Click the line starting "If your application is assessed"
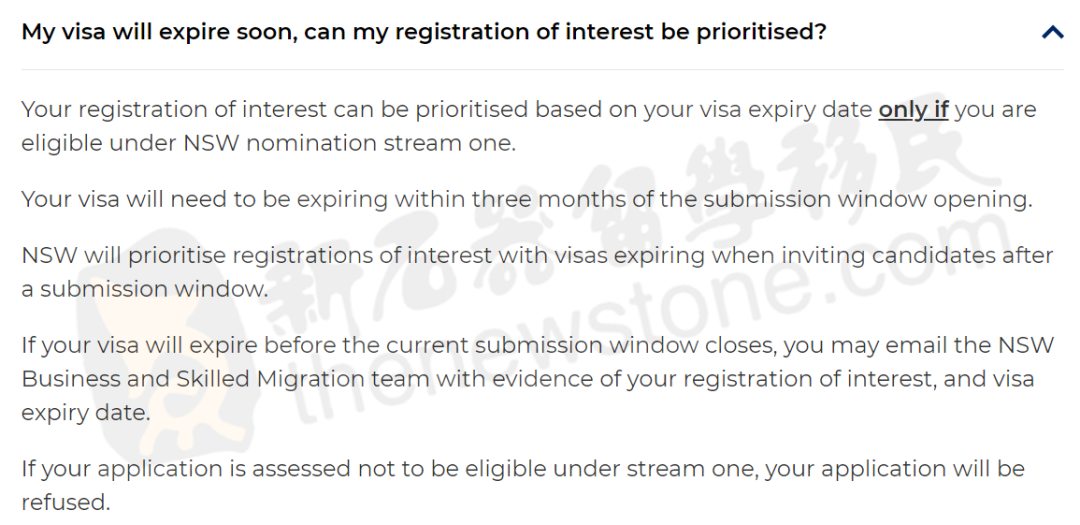 (523, 469)
